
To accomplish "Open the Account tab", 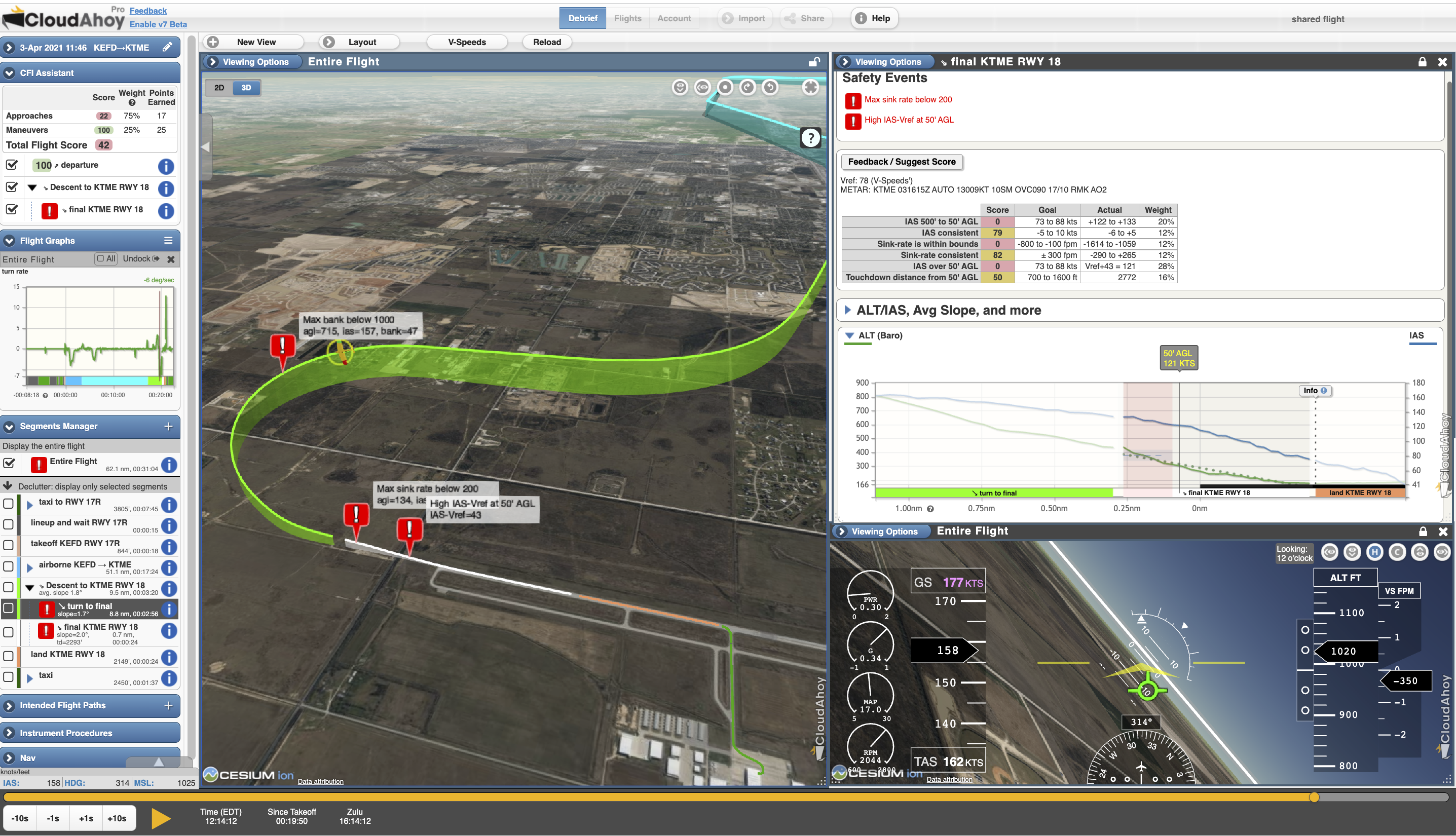I will point(674,18).
